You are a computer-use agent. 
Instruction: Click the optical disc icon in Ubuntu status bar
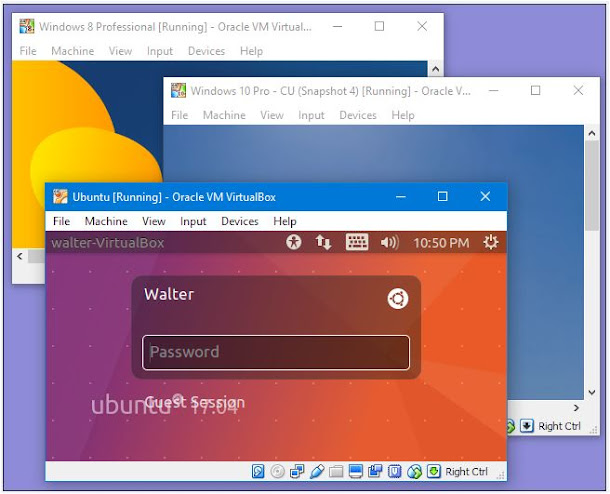coord(277,471)
